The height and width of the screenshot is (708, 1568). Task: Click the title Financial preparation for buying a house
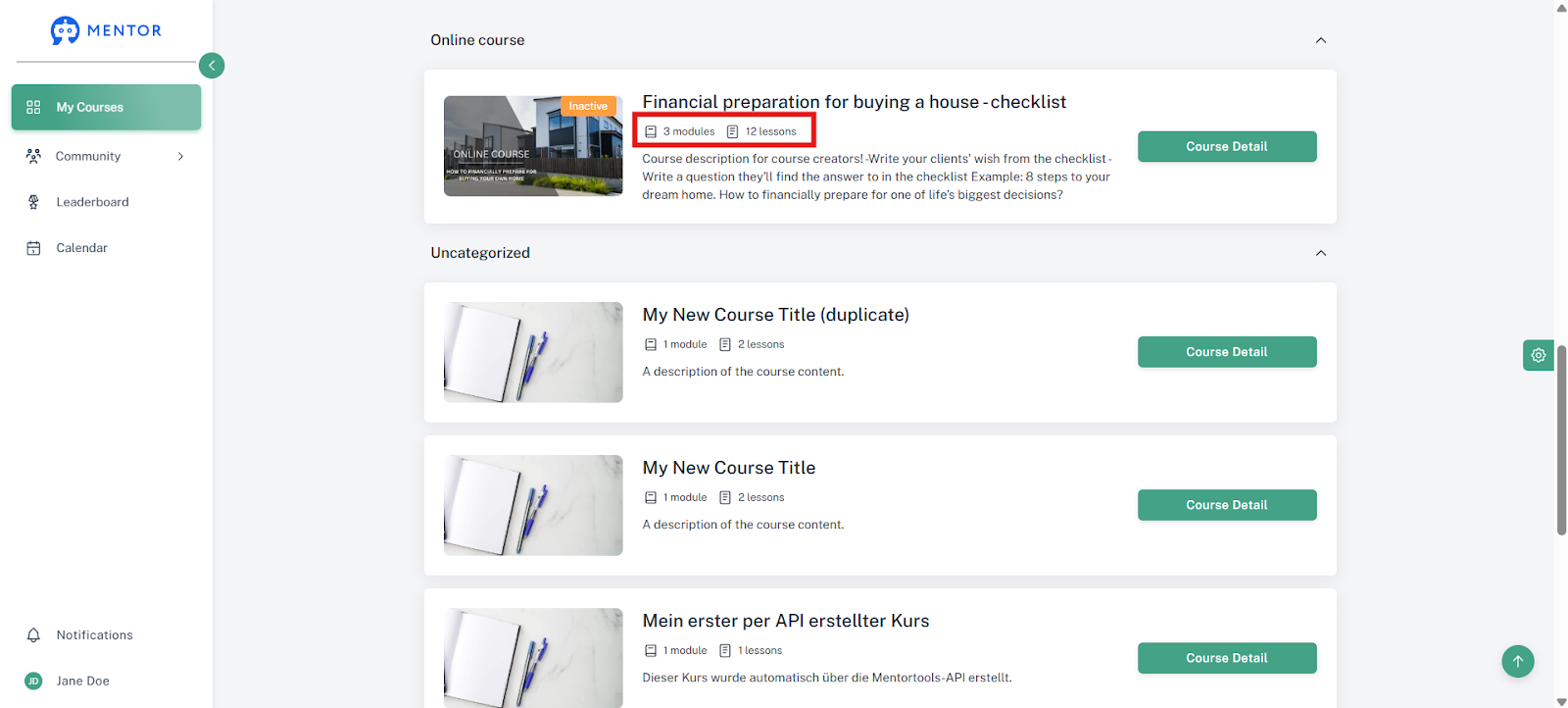[854, 102]
